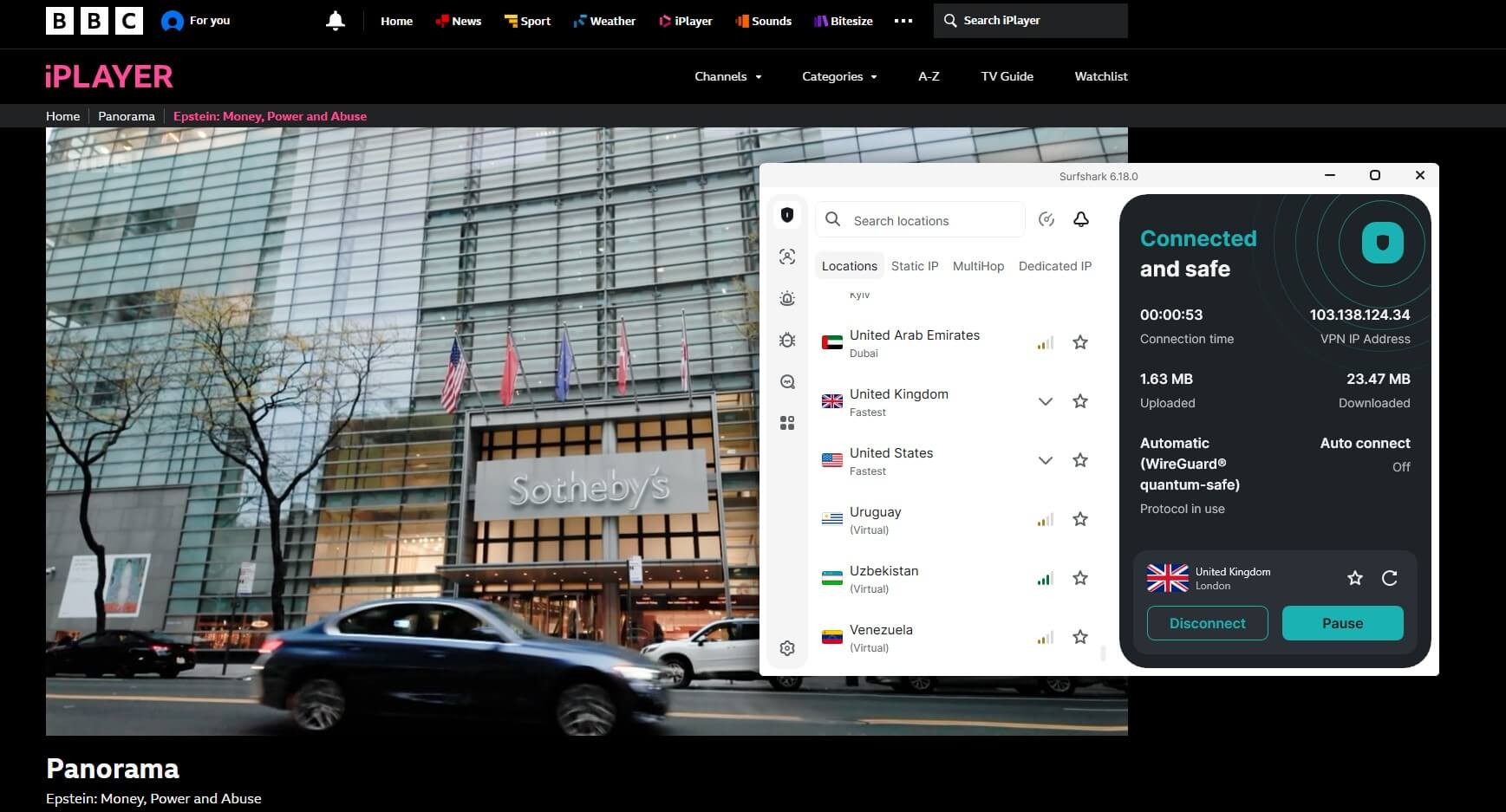The width and height of the screenshot is (1506, 812).
Task: Open the iPLAYER logo home
Action: tap(109, 76)
